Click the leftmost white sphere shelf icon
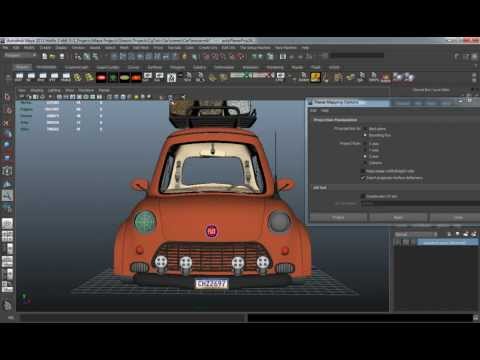 397,77
